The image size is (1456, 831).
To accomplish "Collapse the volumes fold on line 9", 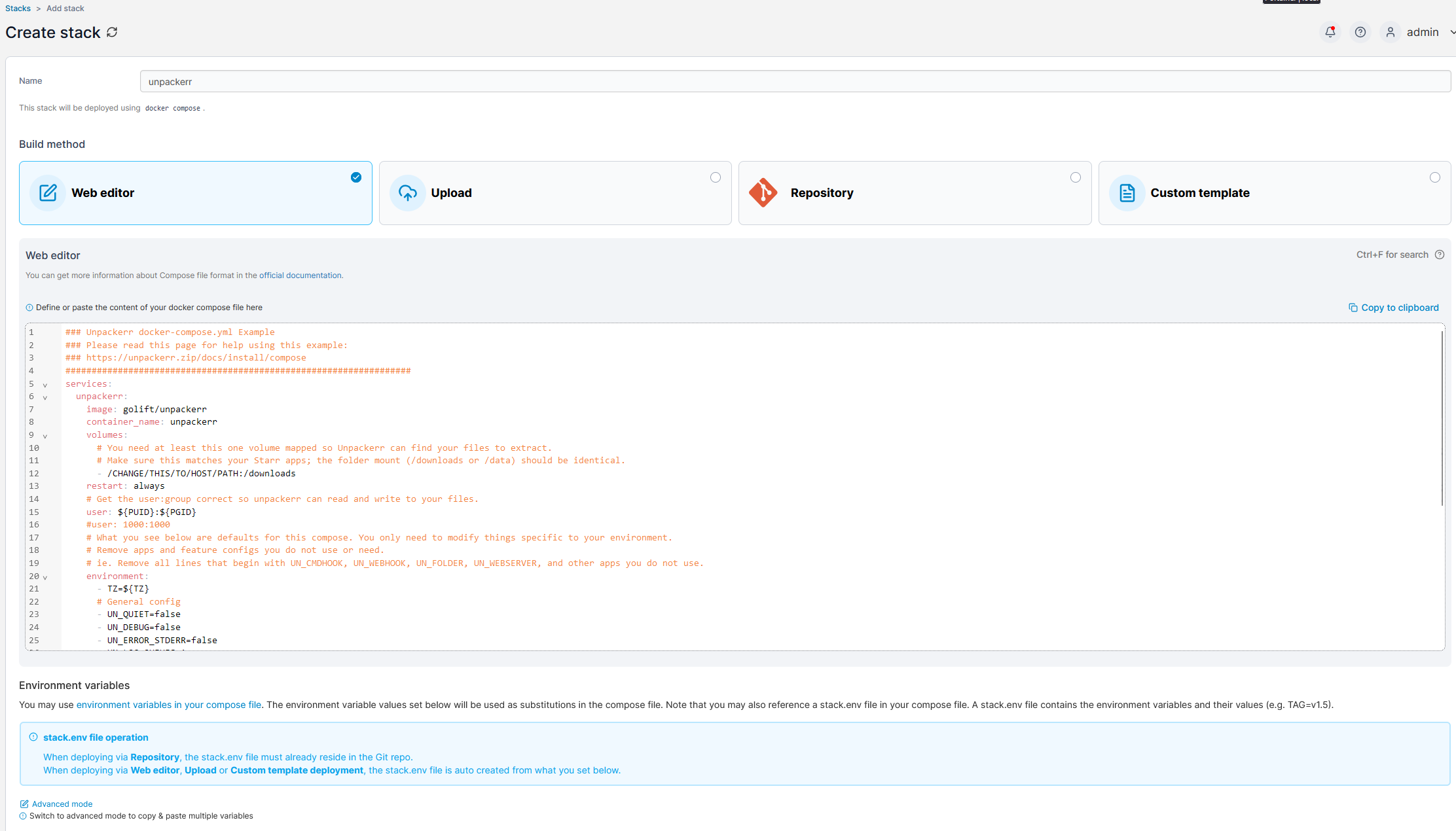I will tap(45, 436).
